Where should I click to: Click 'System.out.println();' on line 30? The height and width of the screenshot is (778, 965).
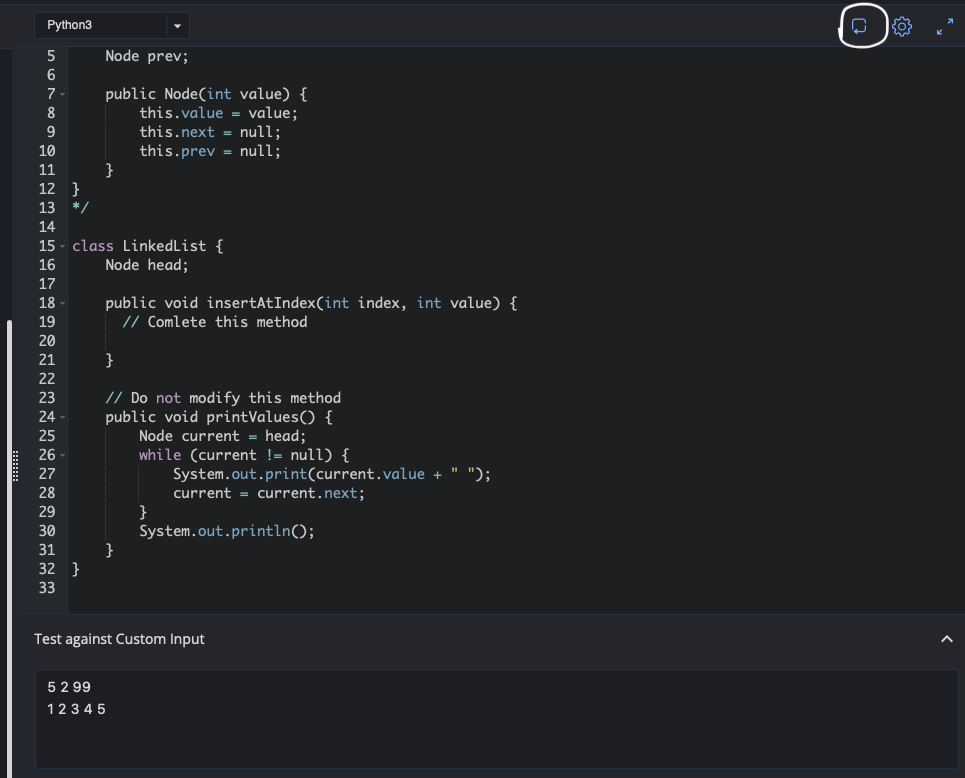click(x=226, y=531)
